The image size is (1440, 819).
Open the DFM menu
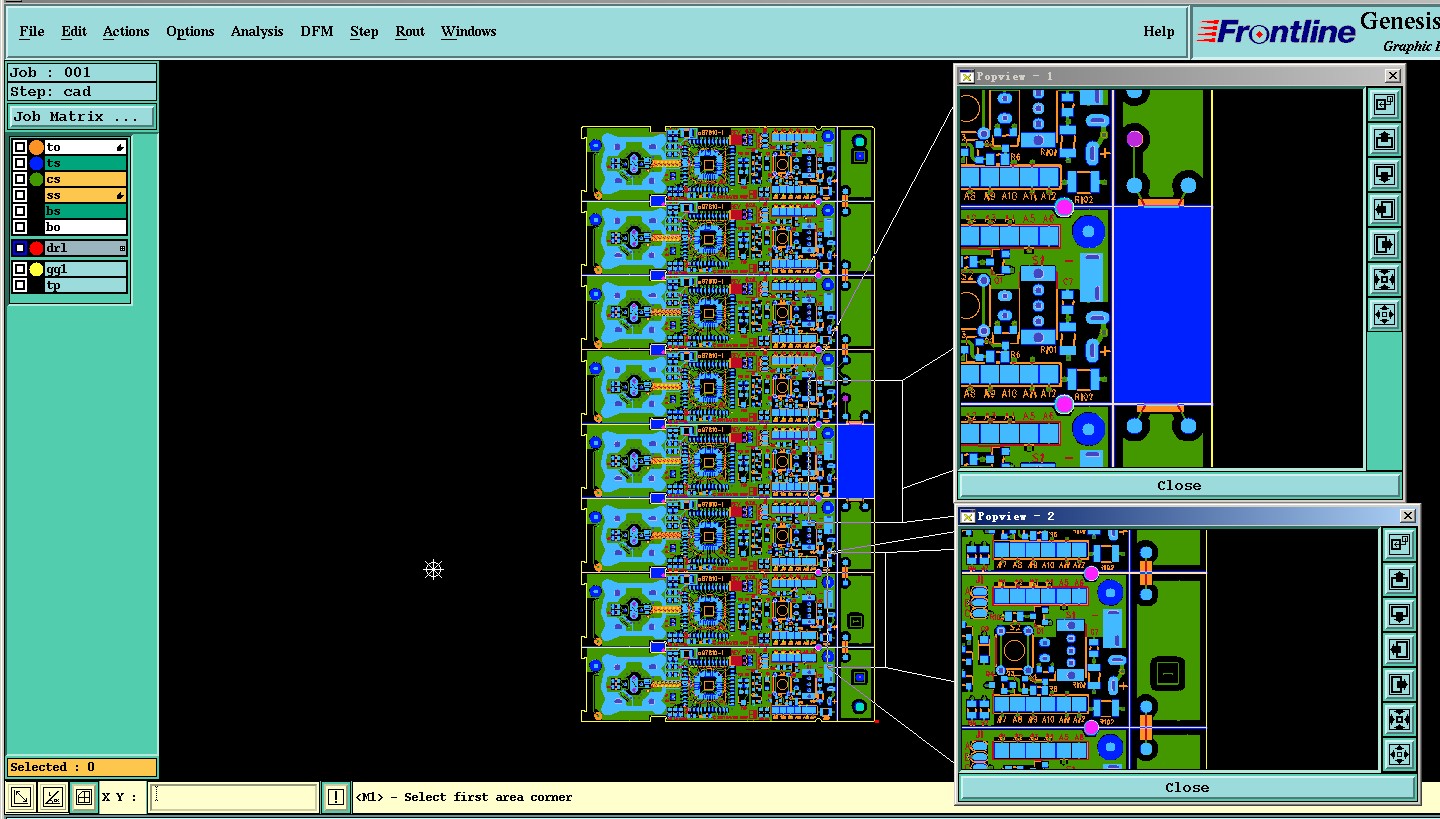click(317, 31)
